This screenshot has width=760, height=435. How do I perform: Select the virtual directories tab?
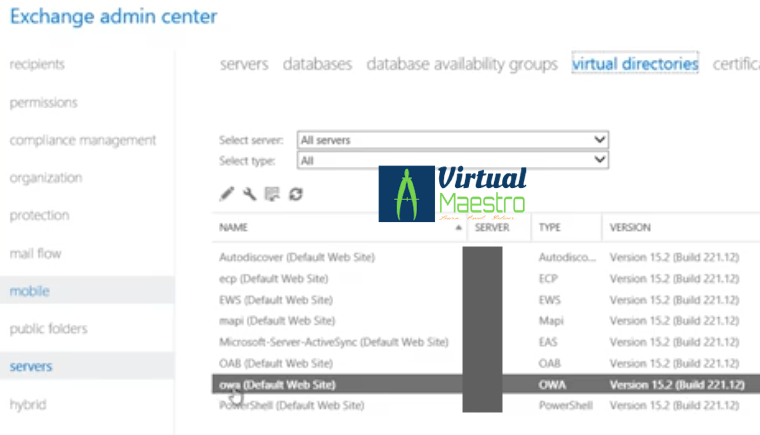click(634, 64)
